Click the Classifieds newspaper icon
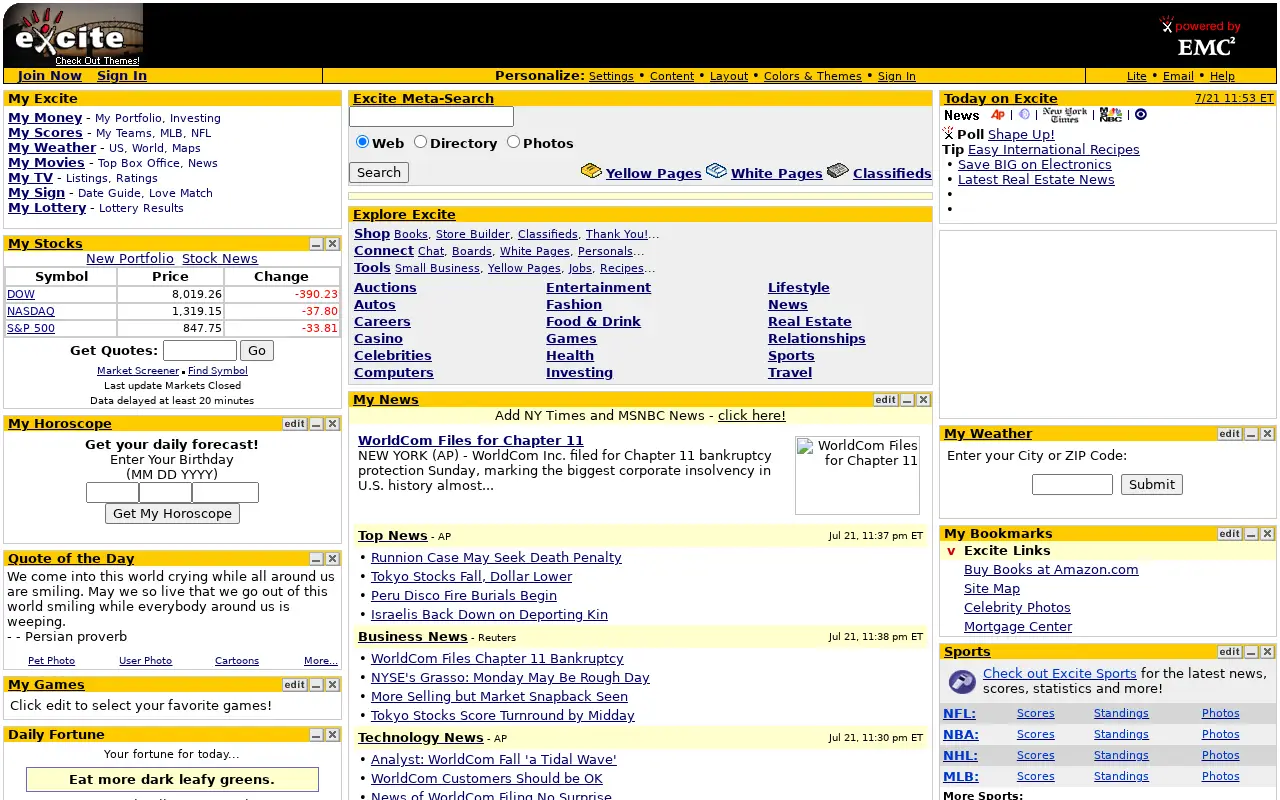The height and width of the screenshot is (800, 1280). pyautogui.click(x=838, y=172)
